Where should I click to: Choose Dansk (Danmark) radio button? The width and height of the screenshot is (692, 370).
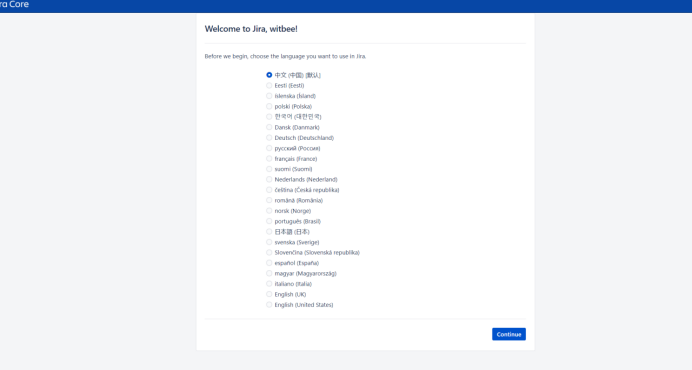pyautogui.click(x=269, y=127)
